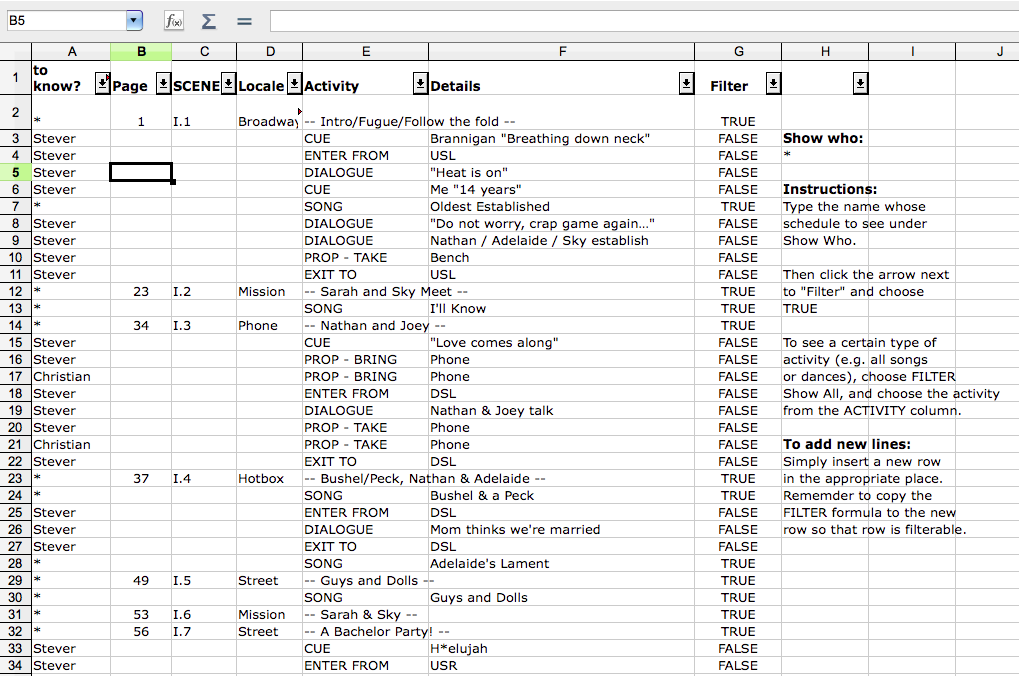
Task: Select column H by its header
Action: [x=825, y=51]
